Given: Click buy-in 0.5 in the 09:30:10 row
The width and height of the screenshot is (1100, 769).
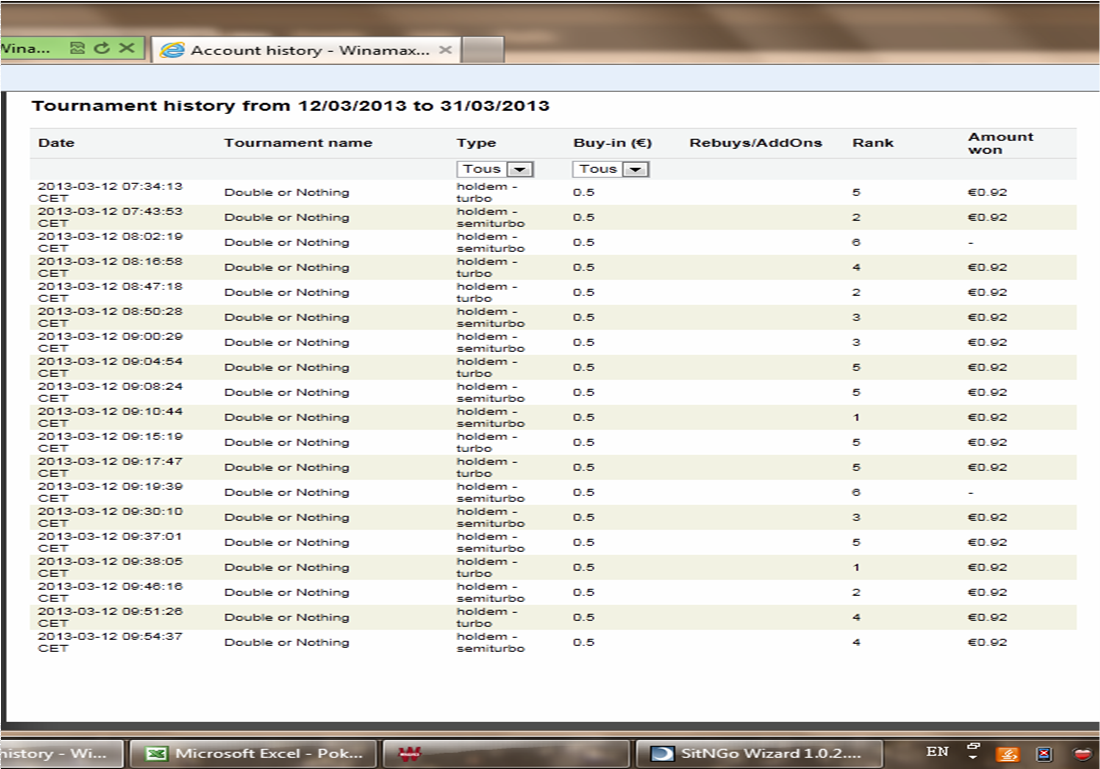Looking at the screenshot, I should [584, 517].
